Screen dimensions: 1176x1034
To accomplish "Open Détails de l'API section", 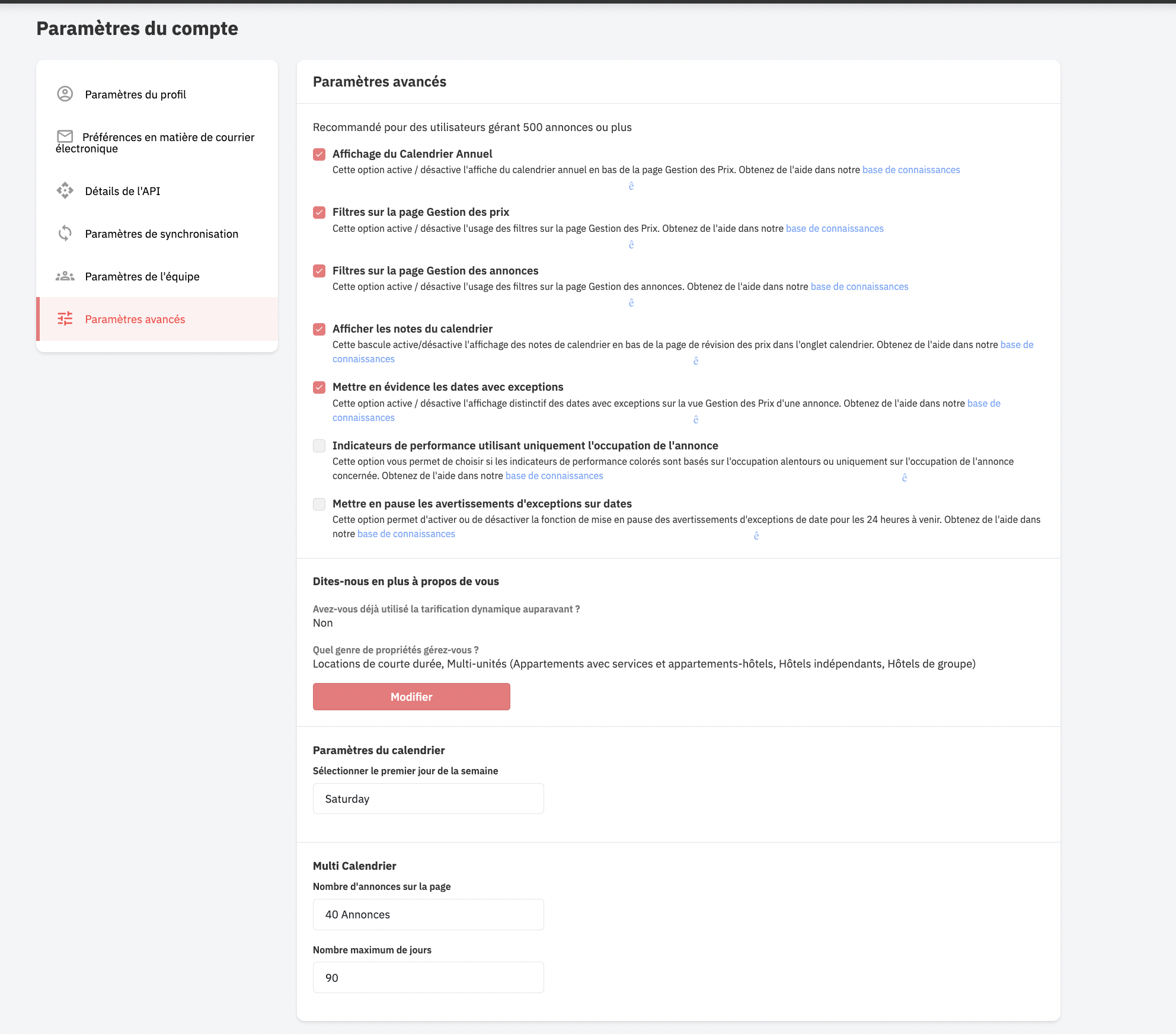I will [157, 191].
